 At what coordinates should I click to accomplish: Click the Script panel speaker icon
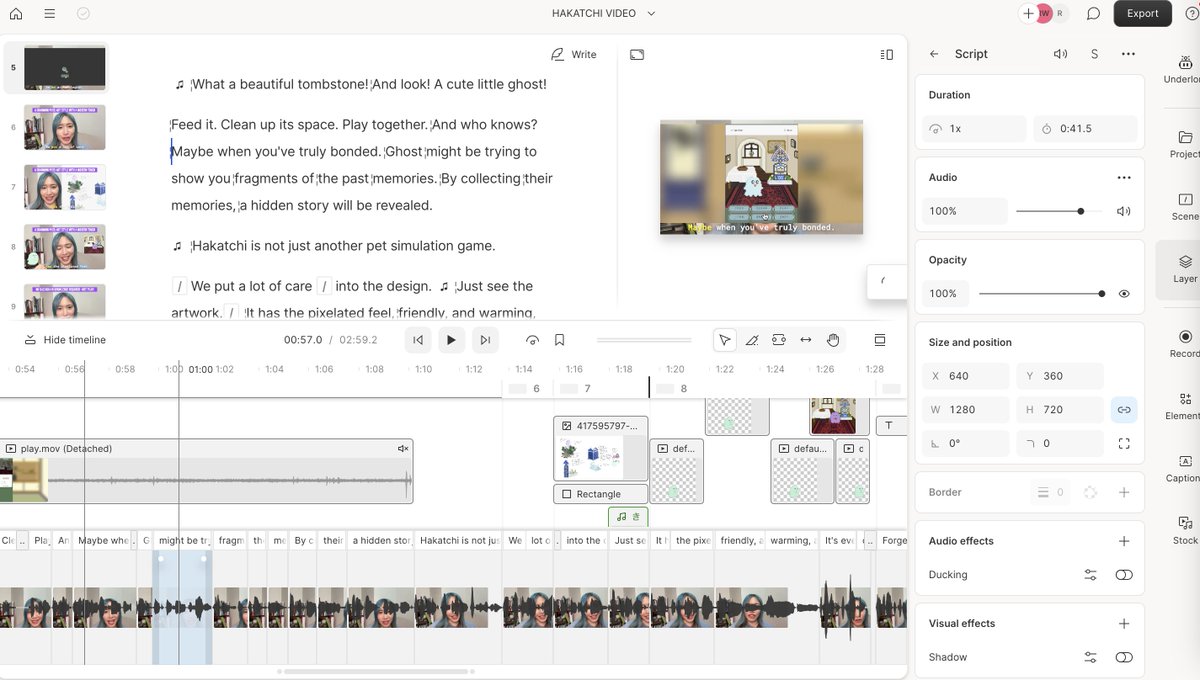click(1060, 54)
